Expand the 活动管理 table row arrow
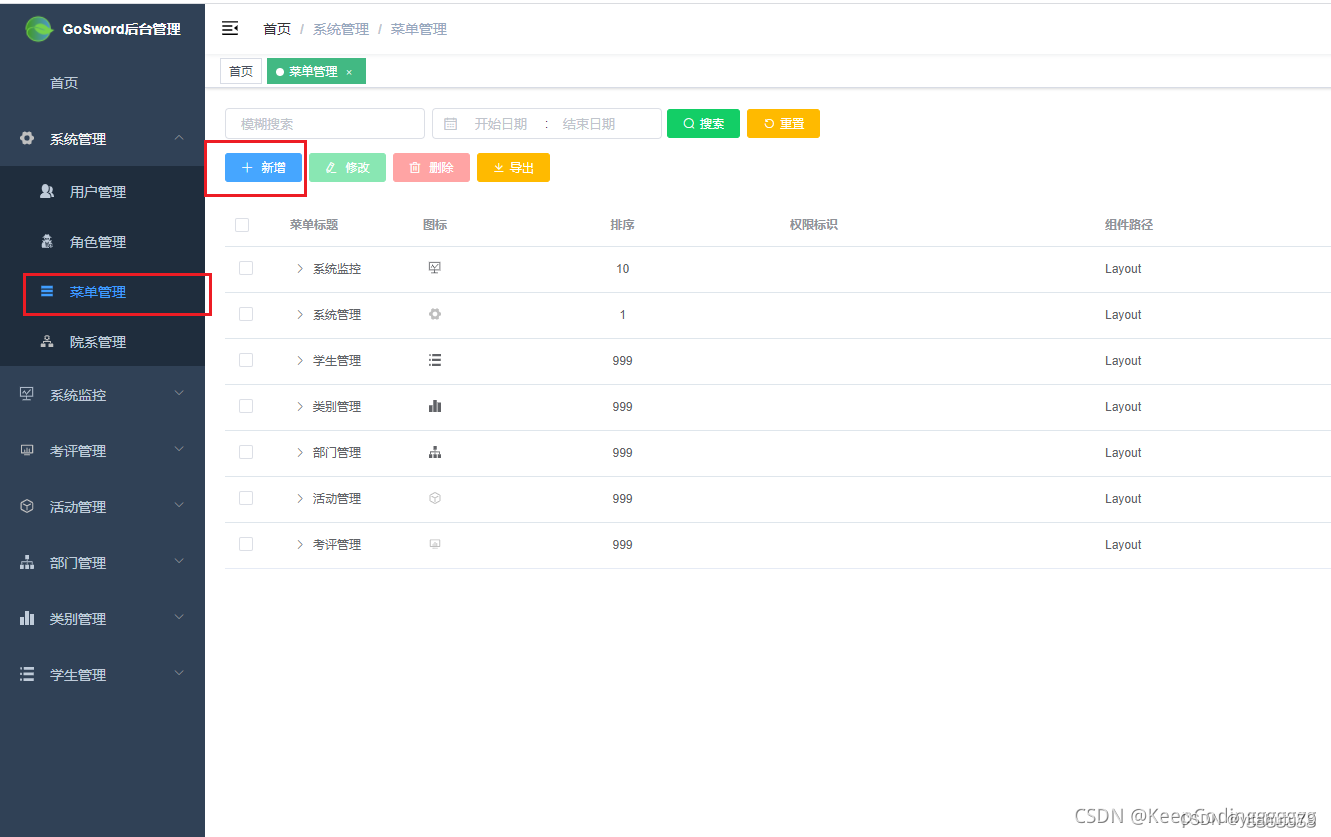 tap(299, 498)
